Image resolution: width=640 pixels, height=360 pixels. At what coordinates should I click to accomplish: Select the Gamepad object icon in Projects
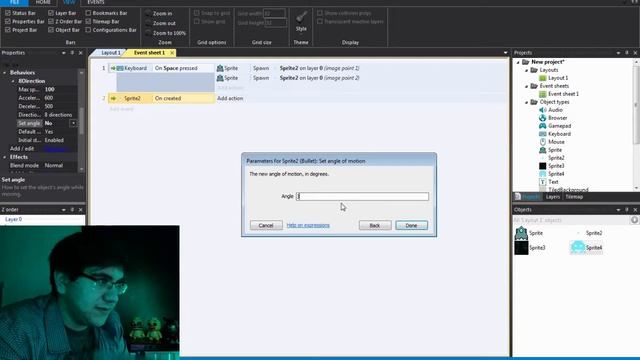pos(542,126)
